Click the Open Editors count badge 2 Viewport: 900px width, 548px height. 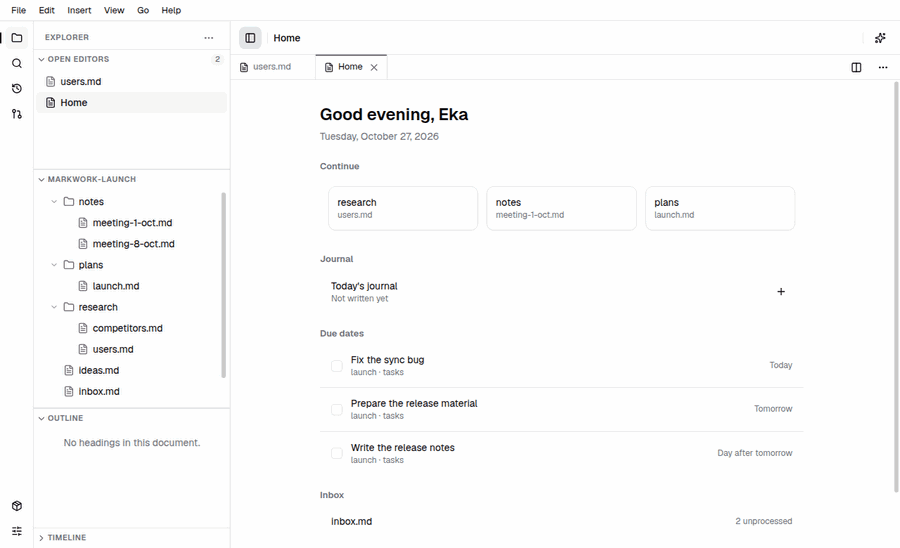217,59
